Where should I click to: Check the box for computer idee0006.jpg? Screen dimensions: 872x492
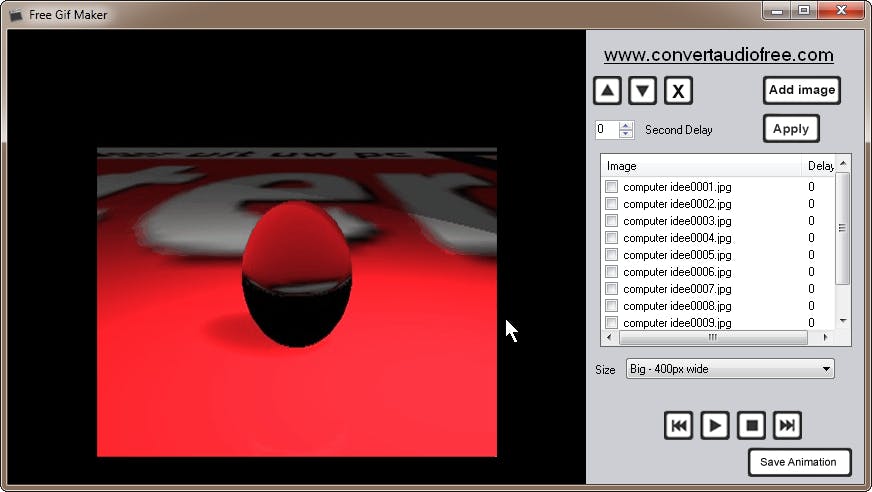coord(611,272)
